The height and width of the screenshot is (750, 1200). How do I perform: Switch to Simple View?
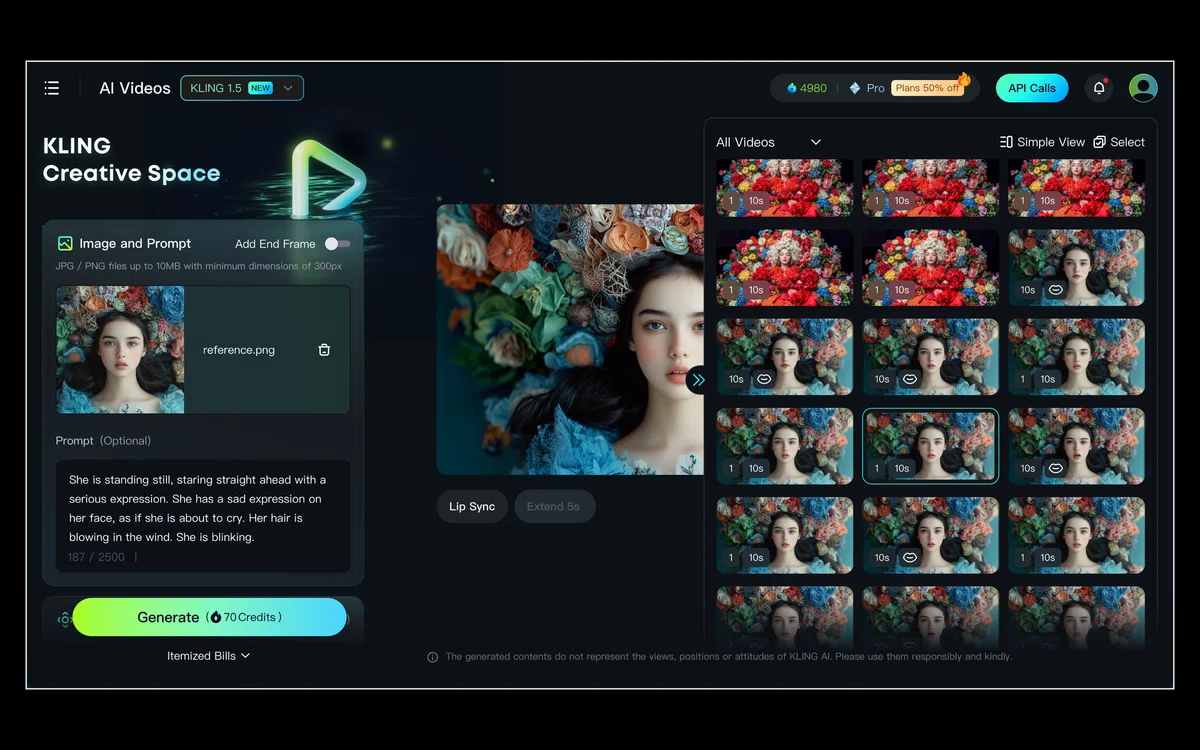(x=1042, y=142)
